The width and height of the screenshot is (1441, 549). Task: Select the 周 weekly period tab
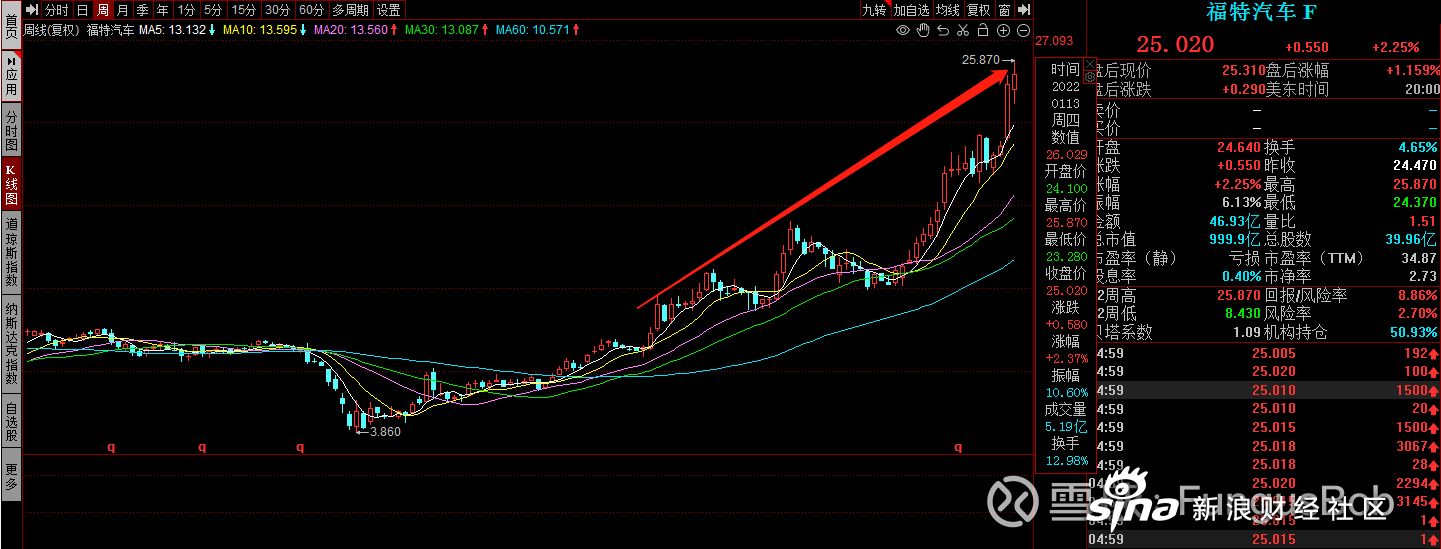[x=103, y=10]
